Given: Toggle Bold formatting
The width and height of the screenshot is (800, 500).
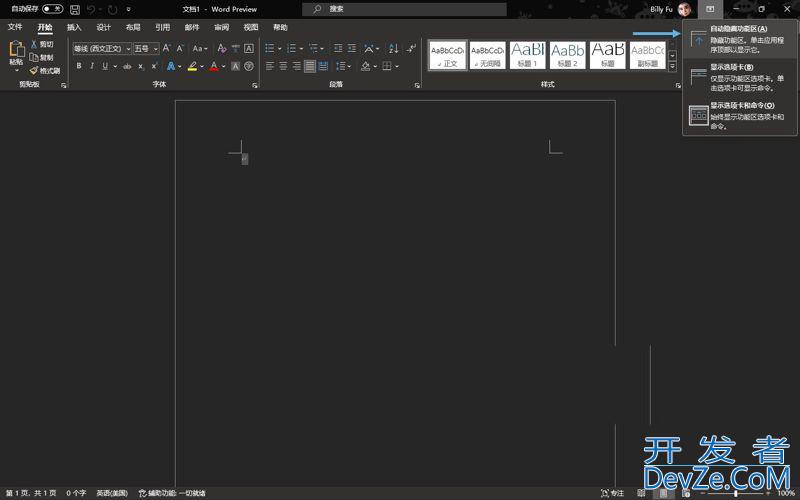Looking at the screenshot, I should click(79, 66).
